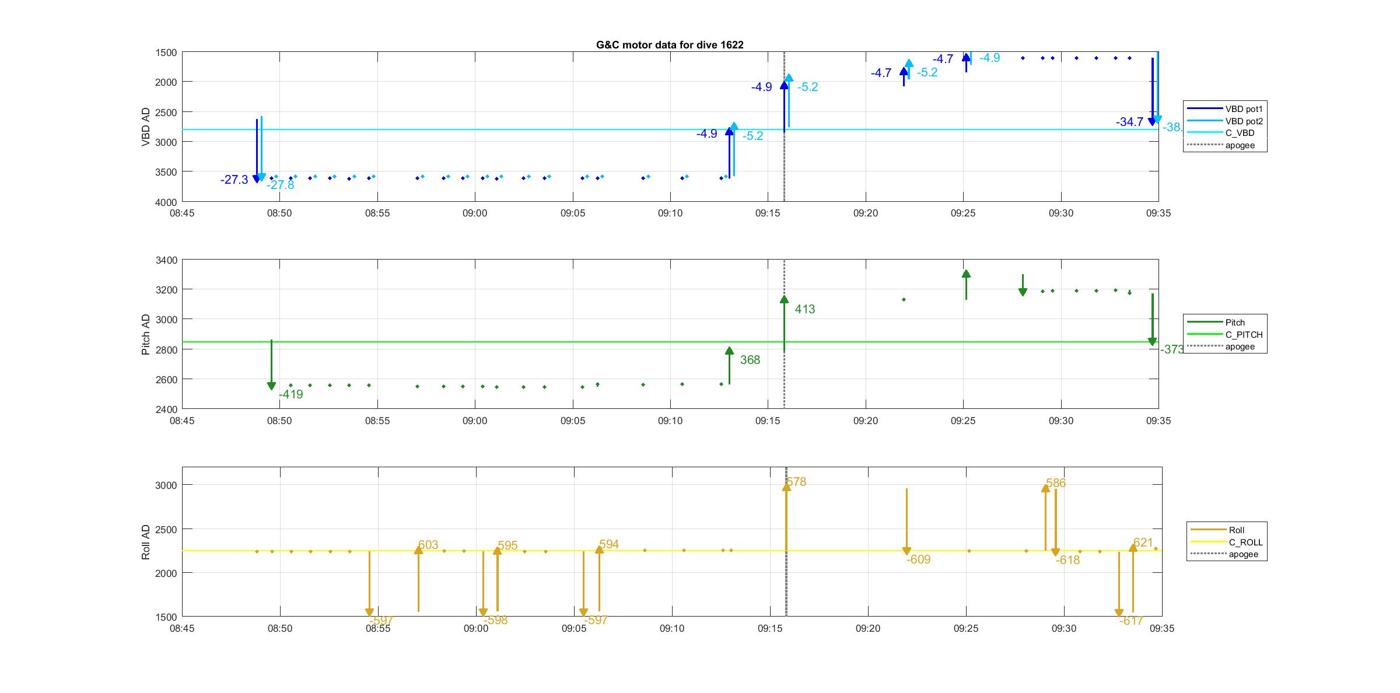The image size is (1400, 693).
Task: Click the "3200" tick on Pitch axis
Action: tap(166, 290)
